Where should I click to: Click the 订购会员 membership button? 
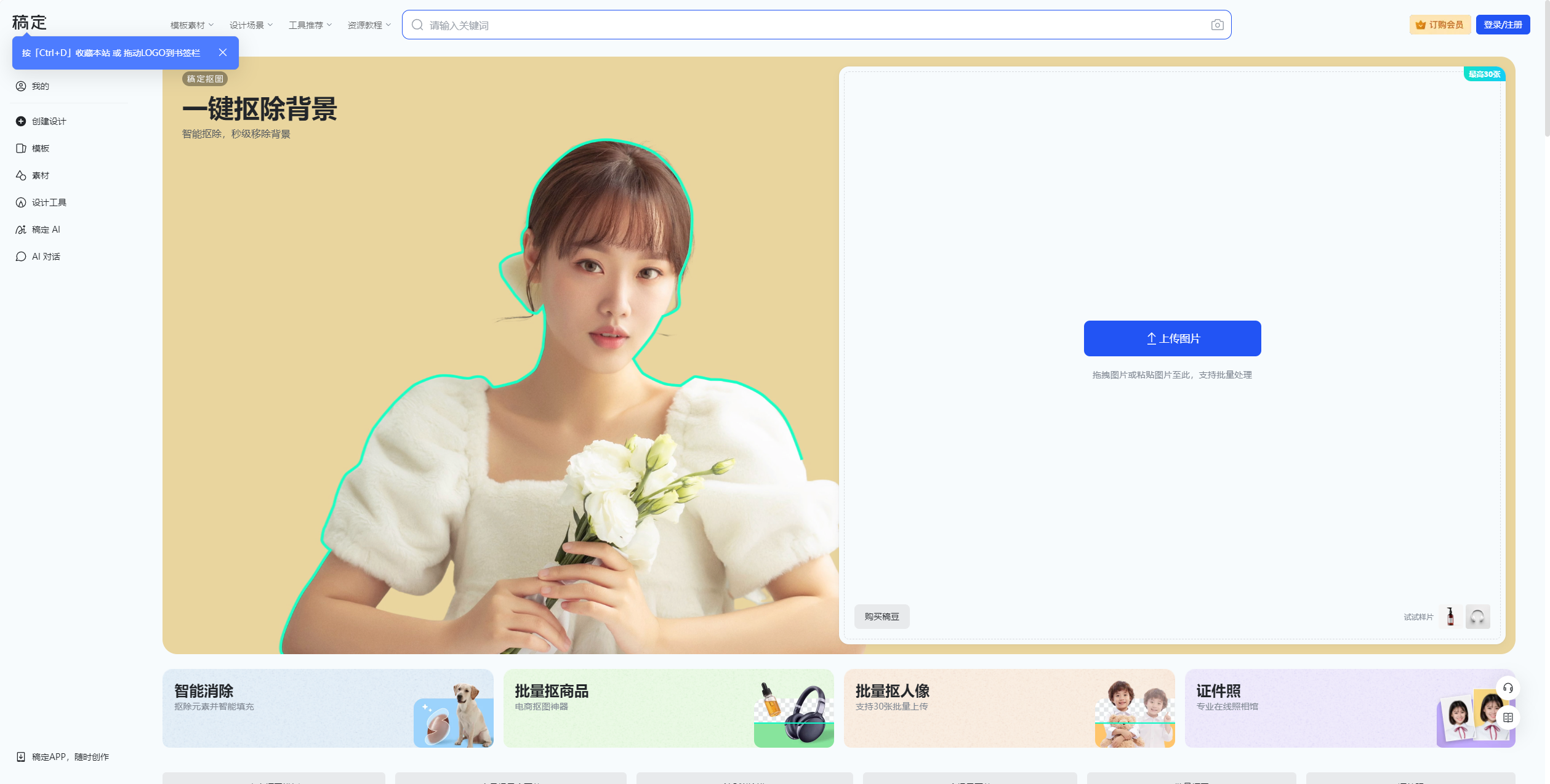pos(1439,25)
